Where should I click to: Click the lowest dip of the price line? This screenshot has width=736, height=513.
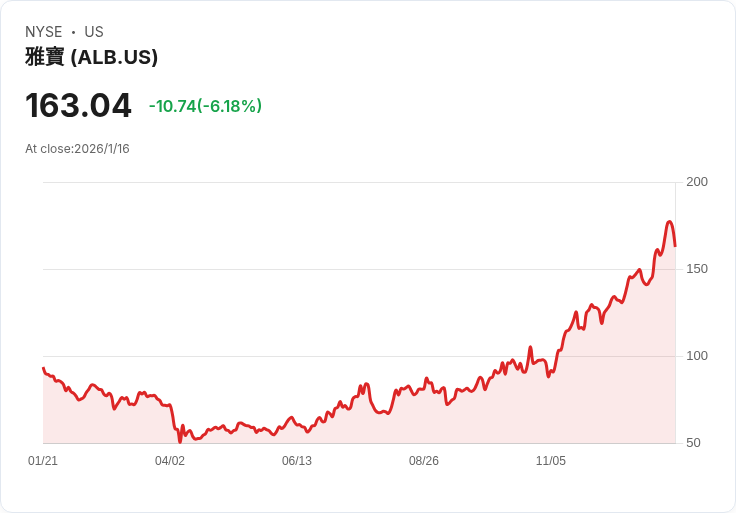pyautogui.click(x=180, y=441)
